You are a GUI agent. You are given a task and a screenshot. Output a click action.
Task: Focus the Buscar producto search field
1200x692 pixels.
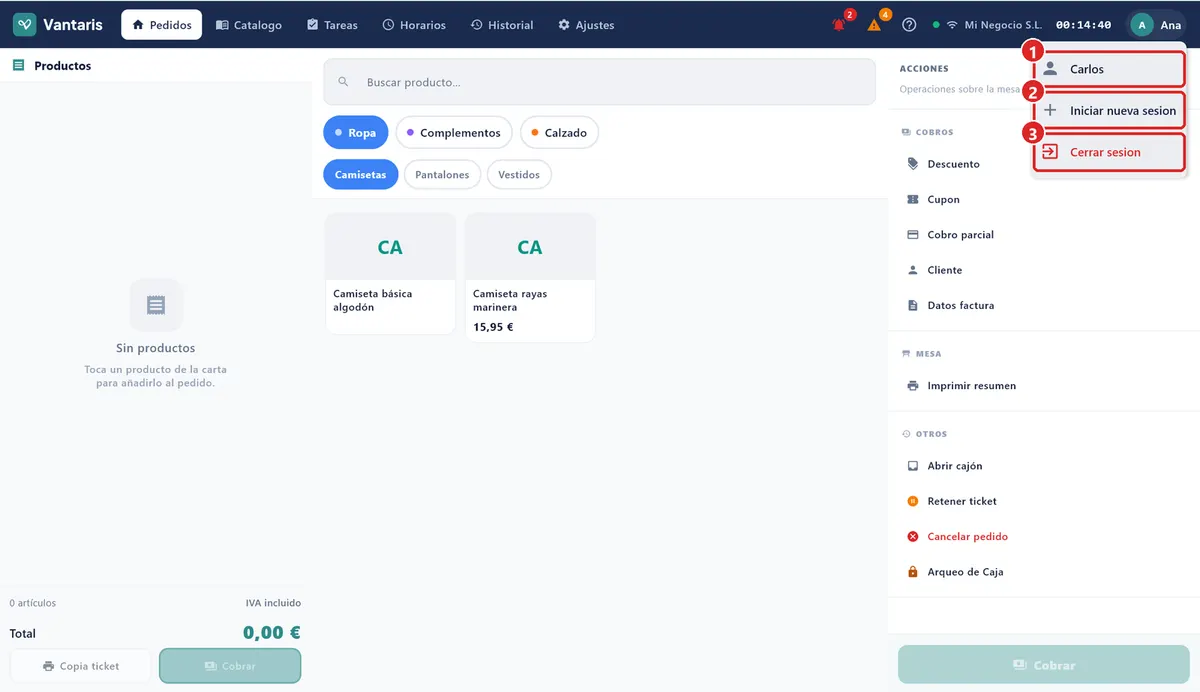pyautogui.click(x=599, y=82)
